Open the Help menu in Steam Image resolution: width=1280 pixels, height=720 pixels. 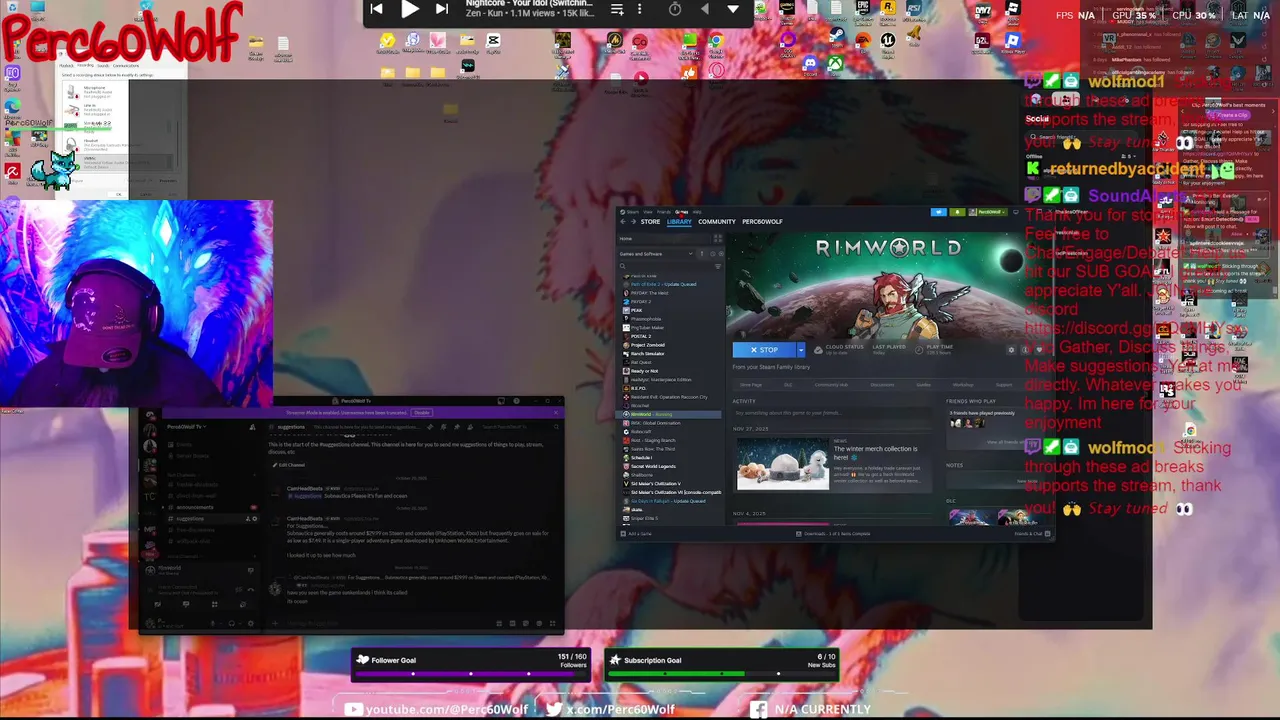(x=697, y=212)
